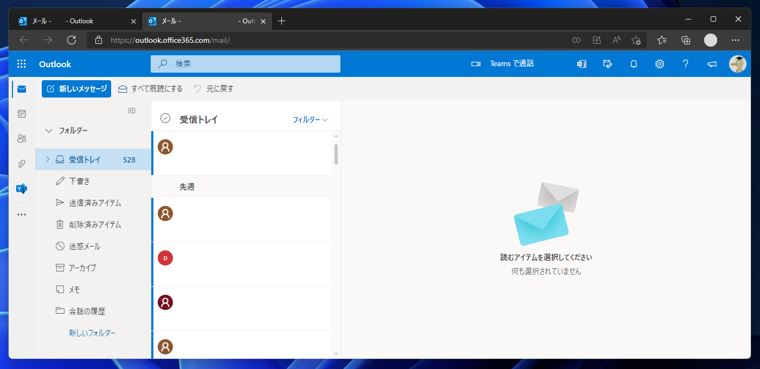Open the People contacts icon
This screenshot has height=369, width=760.
click(21, 139)
